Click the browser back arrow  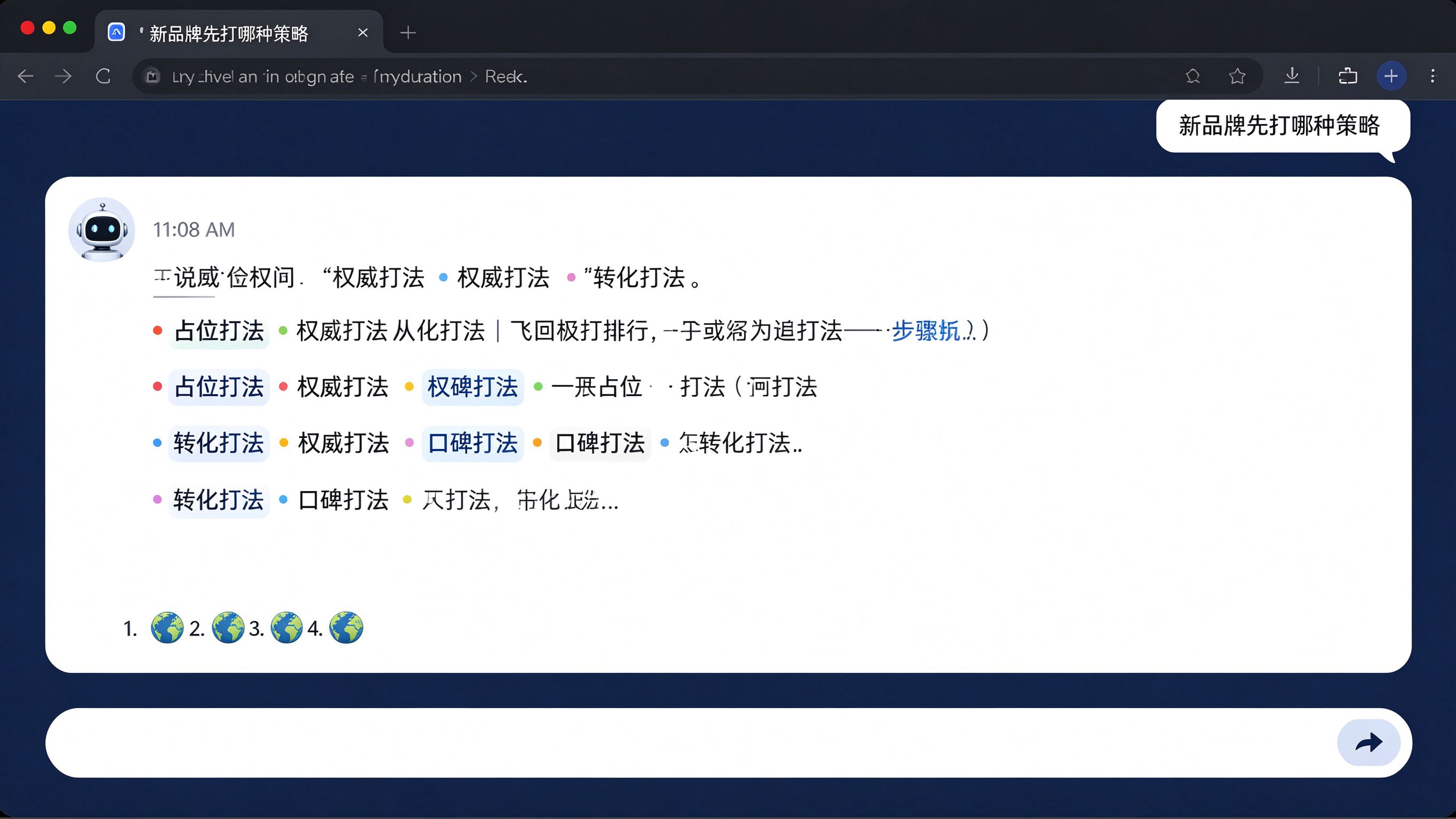[x=26, y=76]
